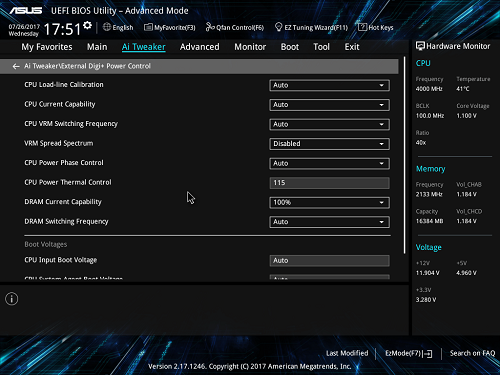
Task: Click CPU frequency 4000 MHz value
Action: pos(429,89)
